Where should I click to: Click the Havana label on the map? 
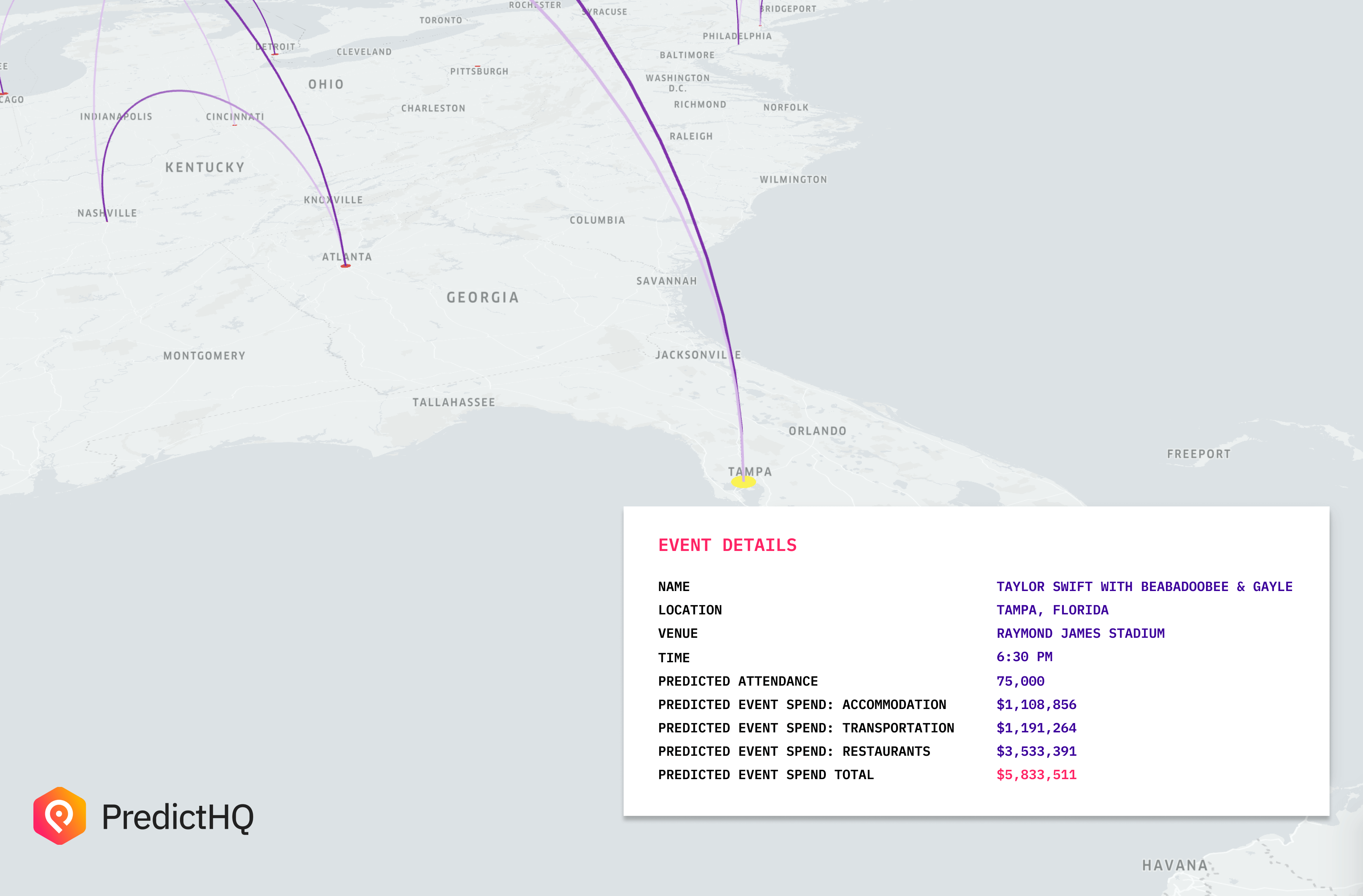[x=1174, y=864]
